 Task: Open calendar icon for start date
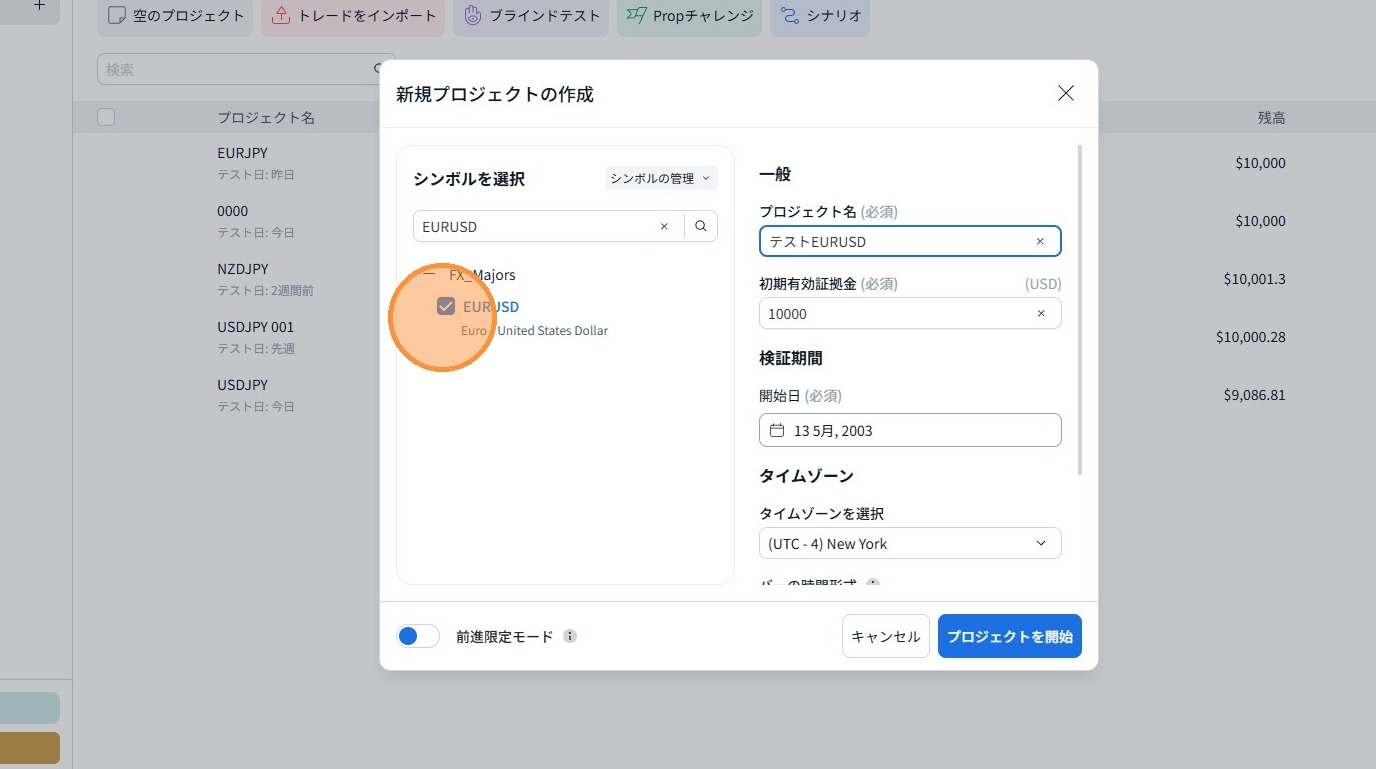(x=777, y=431)
